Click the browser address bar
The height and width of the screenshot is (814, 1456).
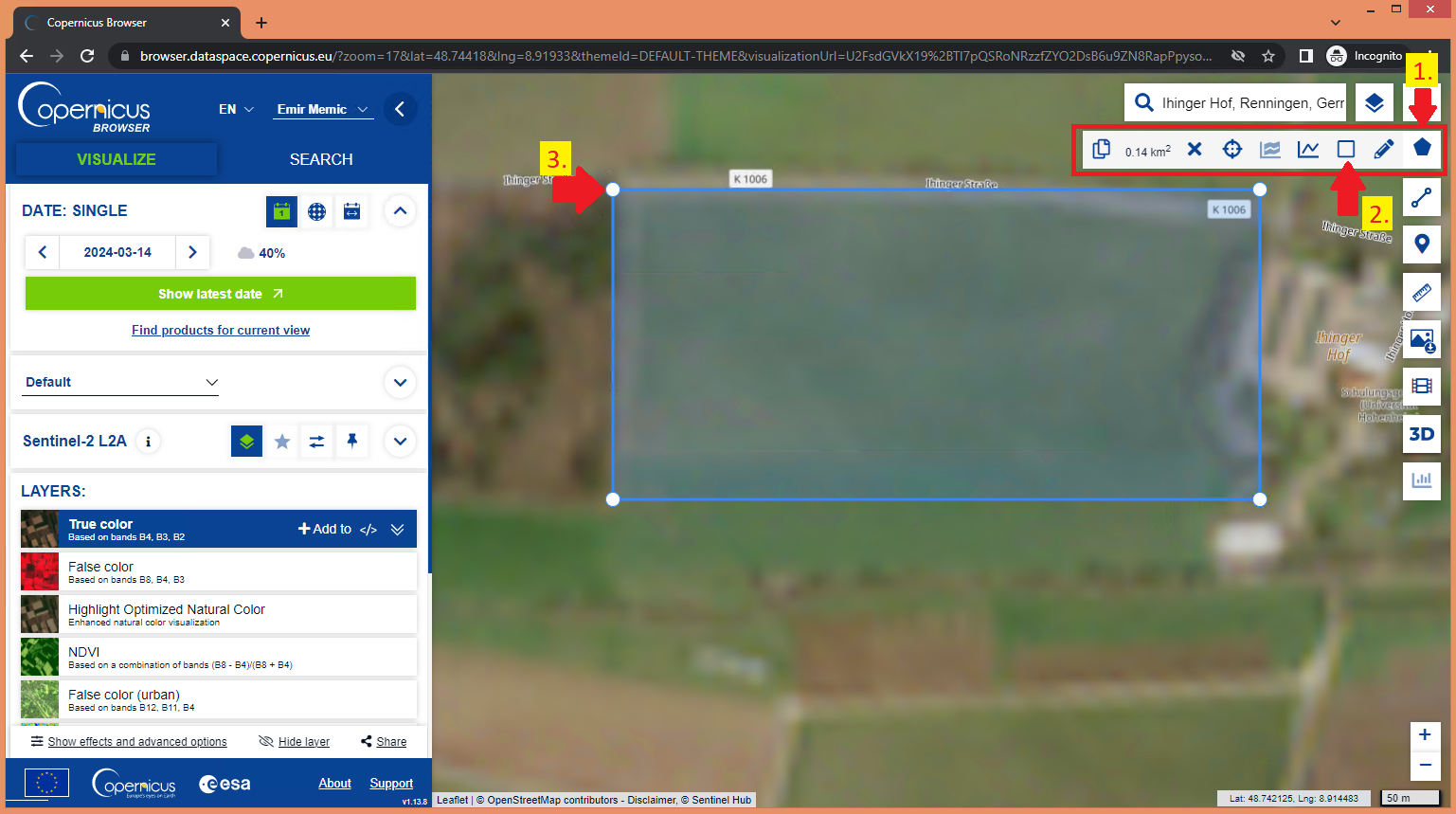674,56
